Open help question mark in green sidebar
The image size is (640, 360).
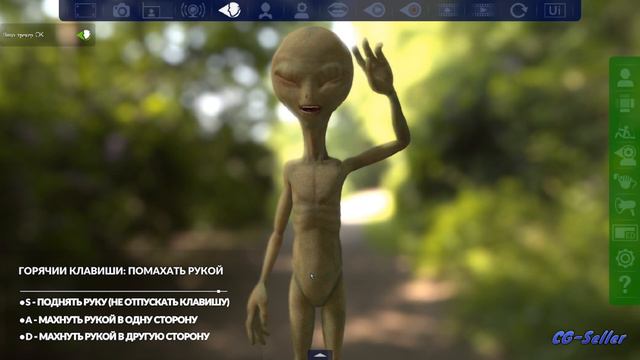coord(625,284)
